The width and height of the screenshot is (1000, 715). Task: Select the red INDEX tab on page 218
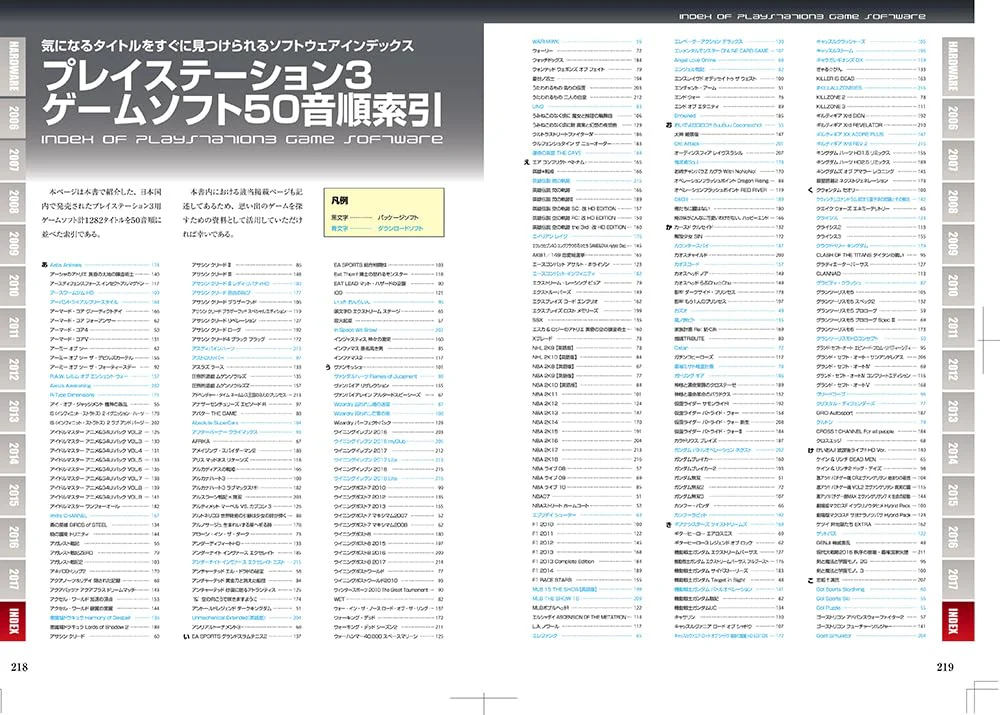click(13, 621)
